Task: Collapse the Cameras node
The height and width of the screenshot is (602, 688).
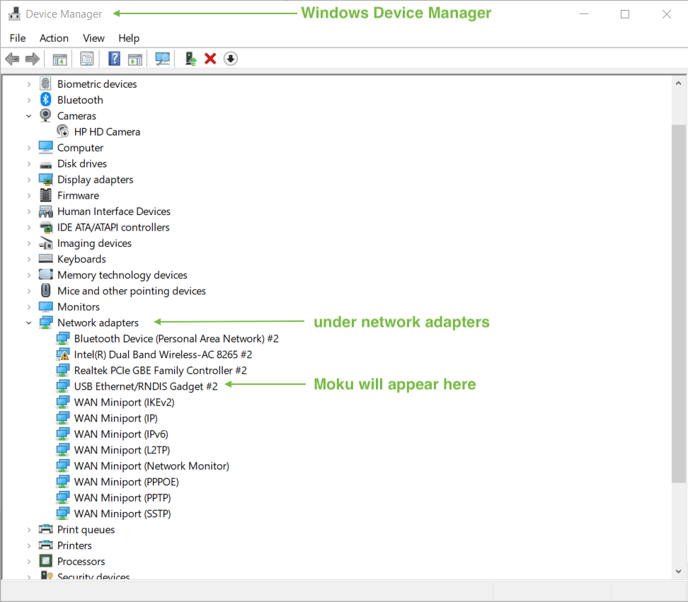Action: (x=29, y=116)
